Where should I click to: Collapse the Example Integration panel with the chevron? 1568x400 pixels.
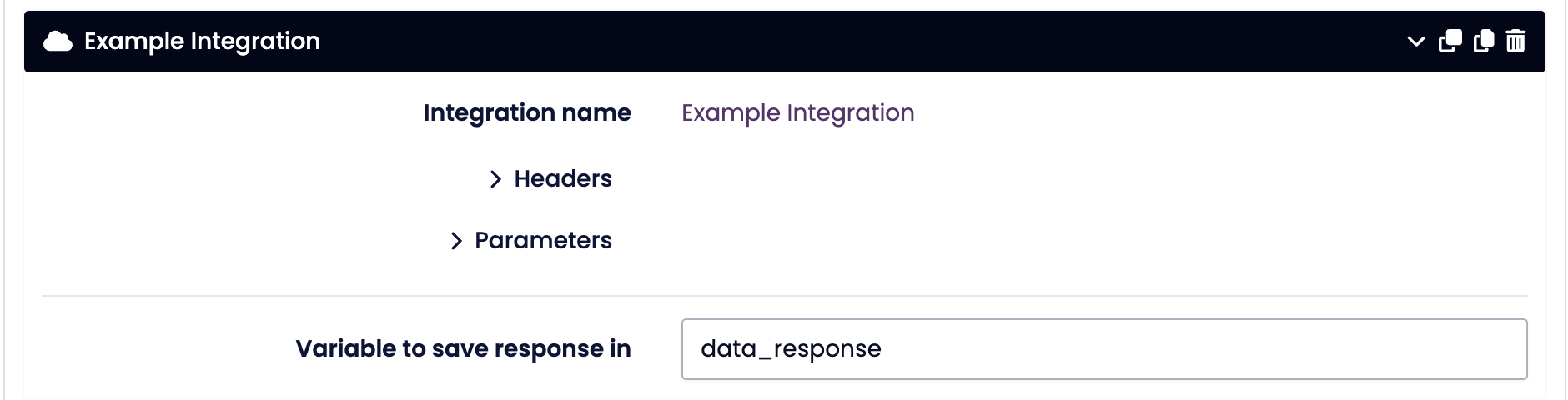1415,42
